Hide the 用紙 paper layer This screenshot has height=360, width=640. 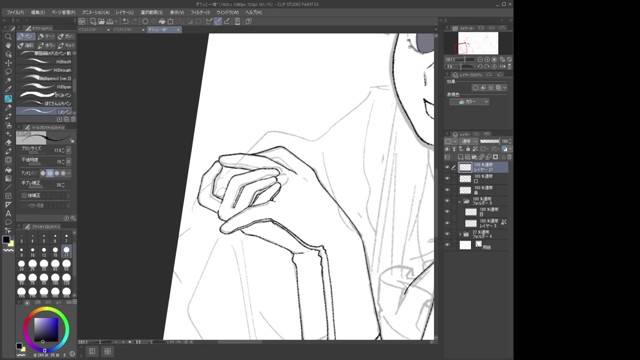pos(447,245)
